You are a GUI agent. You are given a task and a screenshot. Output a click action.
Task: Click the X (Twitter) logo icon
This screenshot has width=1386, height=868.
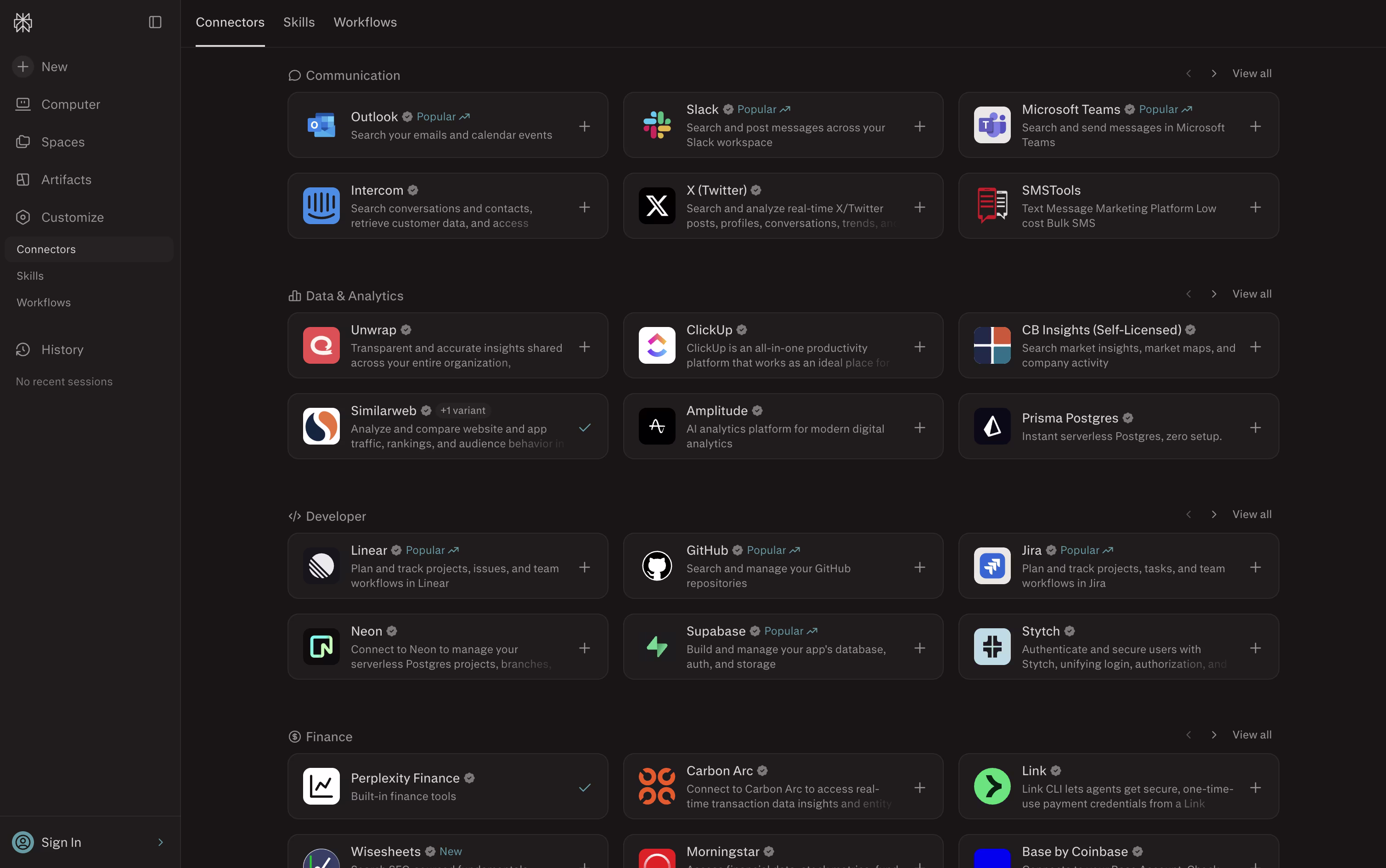[x=657, y=206]
